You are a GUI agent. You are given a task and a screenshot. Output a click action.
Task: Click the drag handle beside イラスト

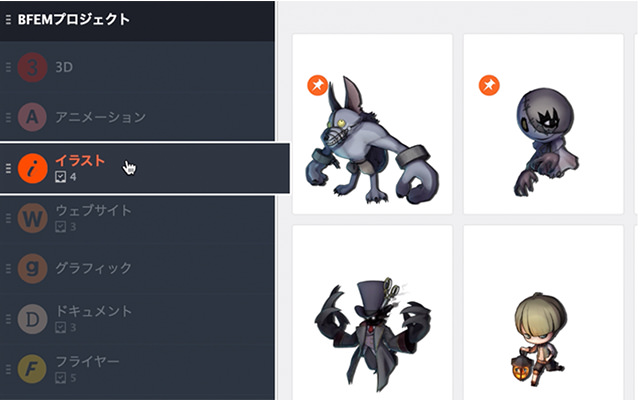pos(8,168)
